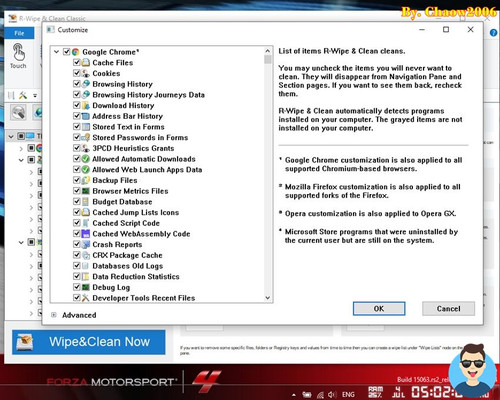Click OK to confirm customization
Image resolution: width=500 pixels, height=400 pixels.
click(x=379, y=309)
